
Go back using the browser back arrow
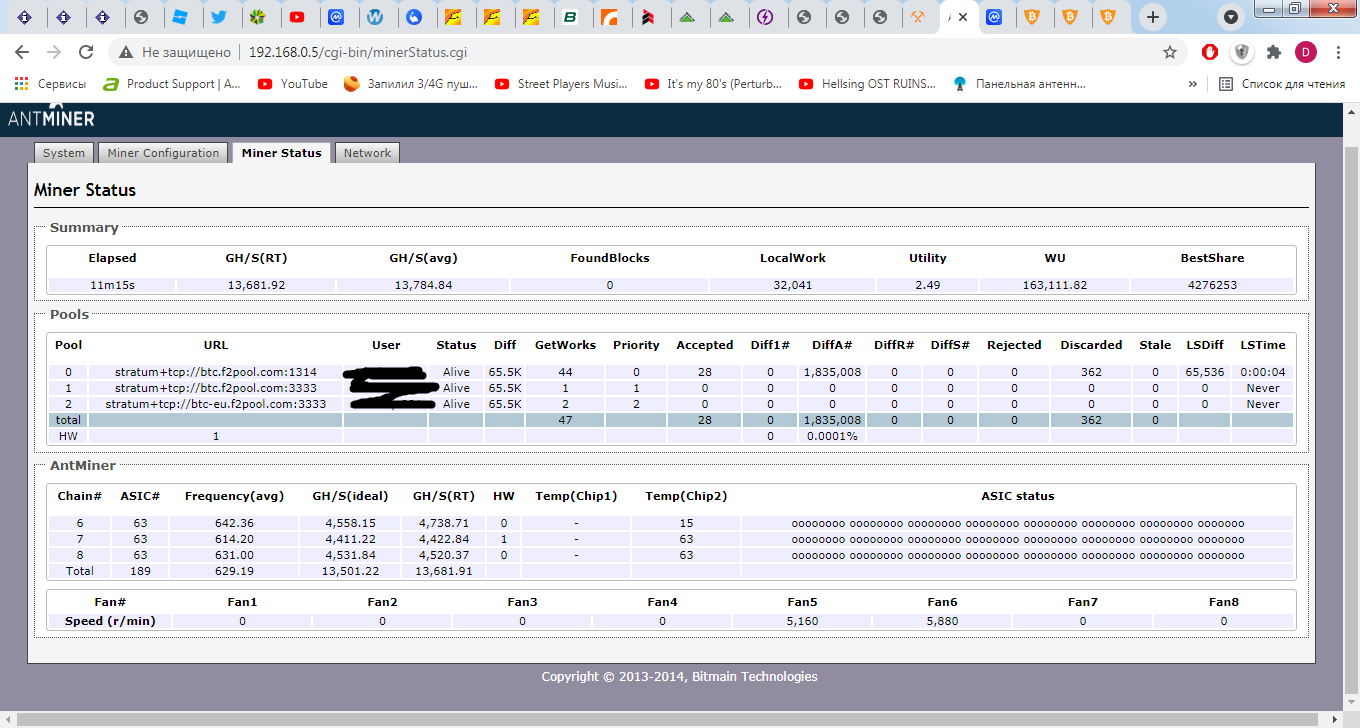click(23, 52)
